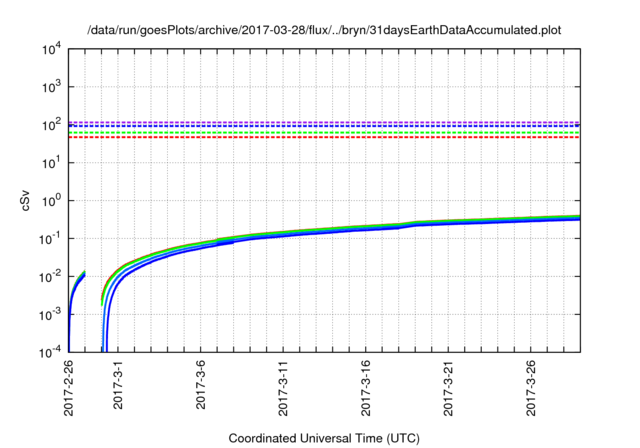Click the 10^-1 y-axis tick label
Screen dimensions: 640x448
tap(50, 238)
